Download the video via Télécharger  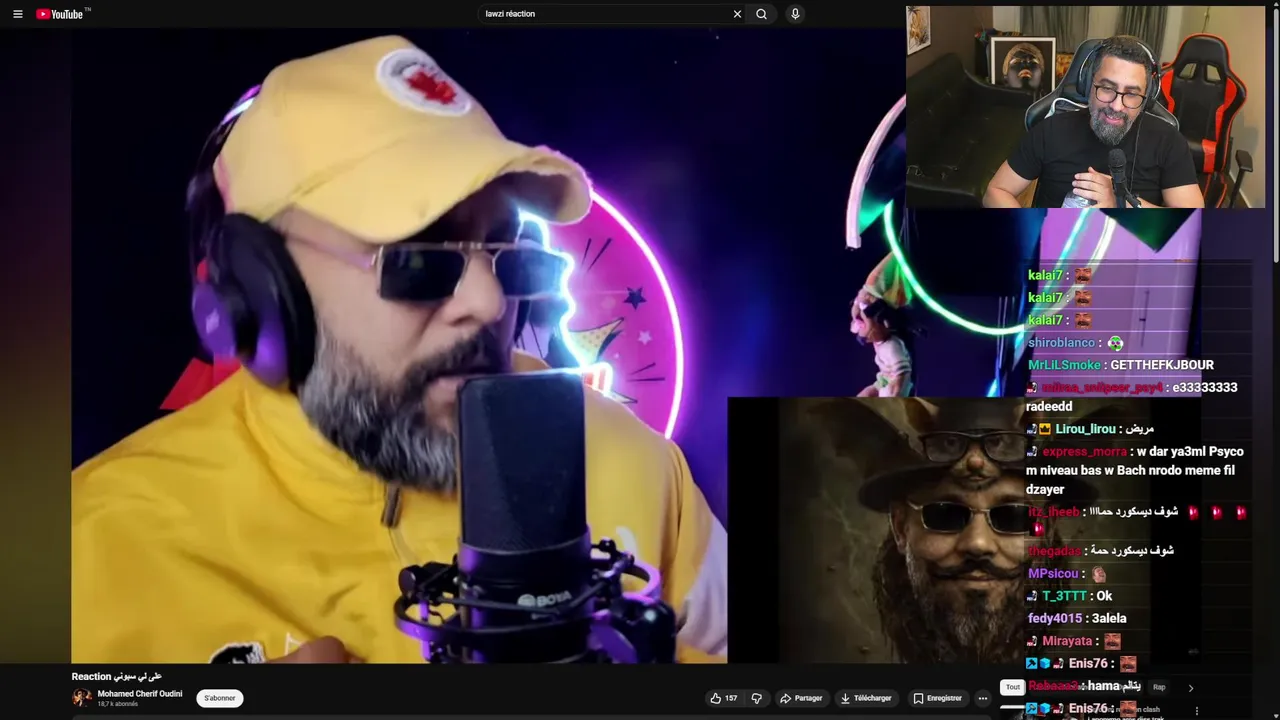pyautogui.click(x=866, y=698)
